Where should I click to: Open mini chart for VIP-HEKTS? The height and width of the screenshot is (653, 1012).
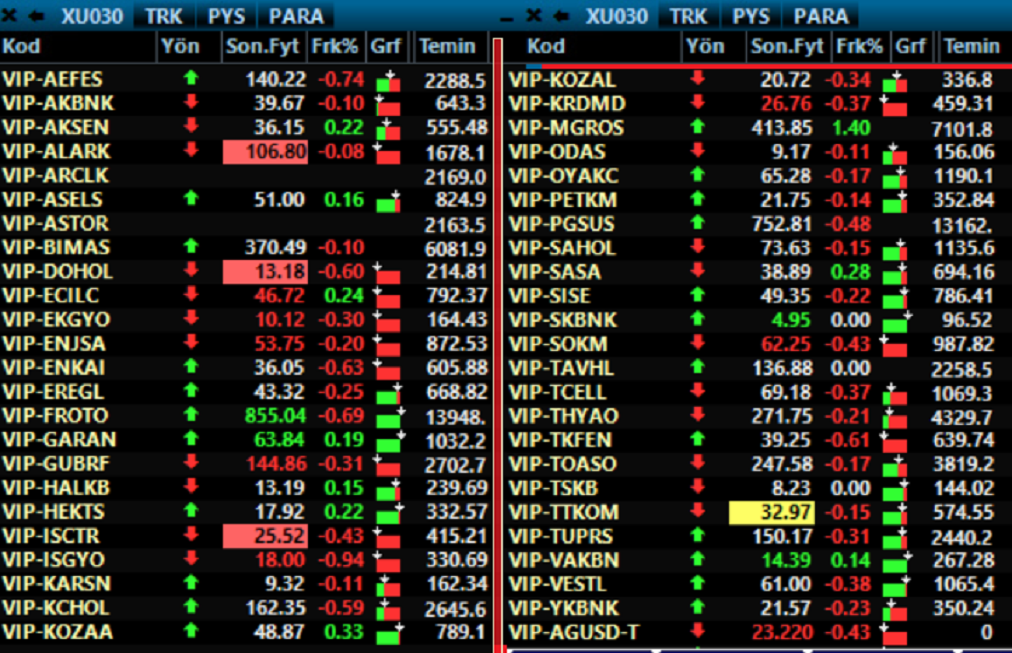(390, 514)
